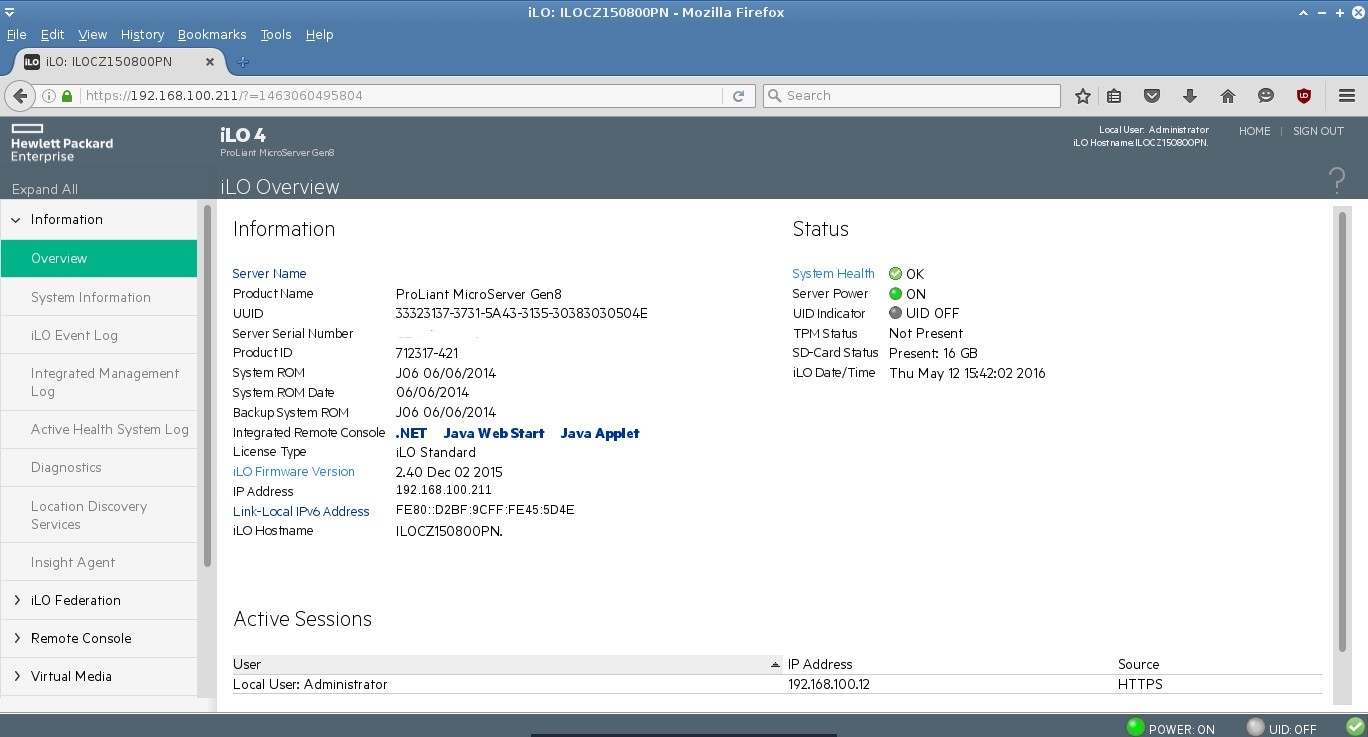1368x737 pixels.
Task: Launch the .NET remote console link
Action: (x=411, y=433)
